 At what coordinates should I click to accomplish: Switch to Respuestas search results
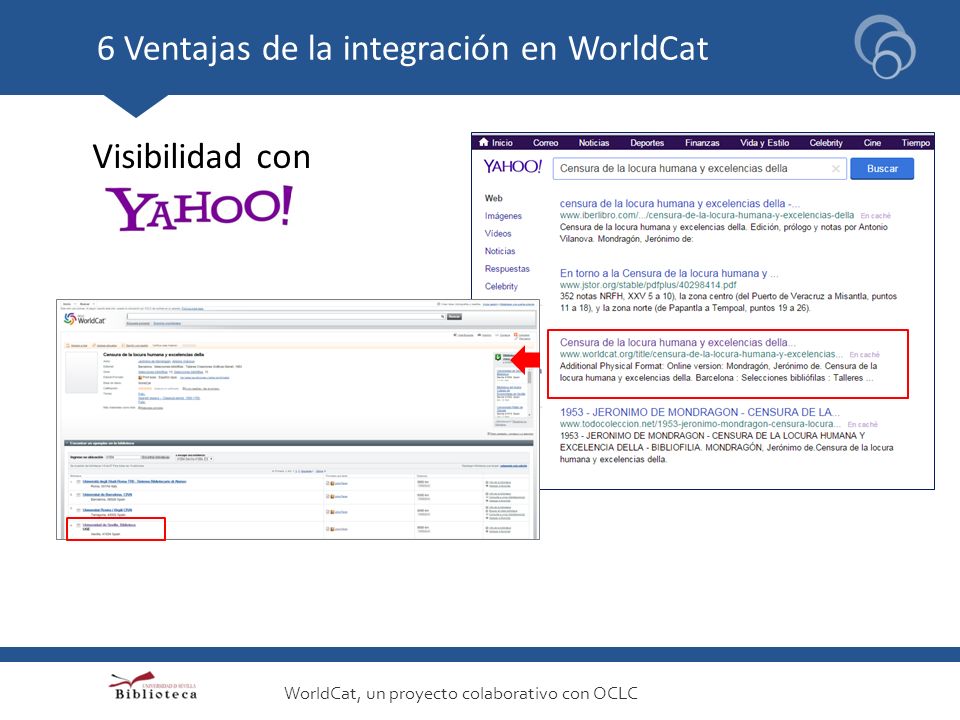(507, 269)
